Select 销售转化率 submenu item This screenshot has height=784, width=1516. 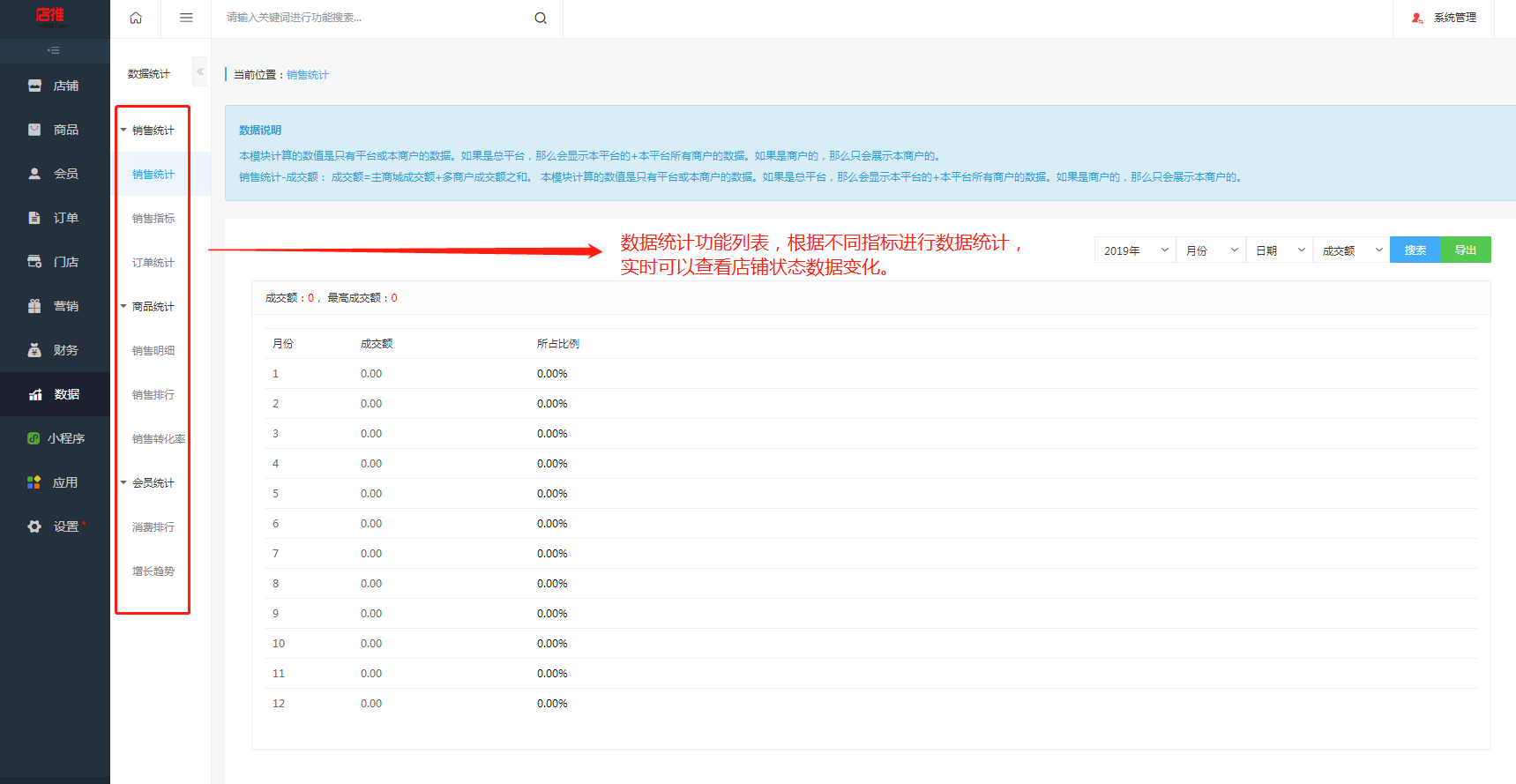click(x=159, y=439)
